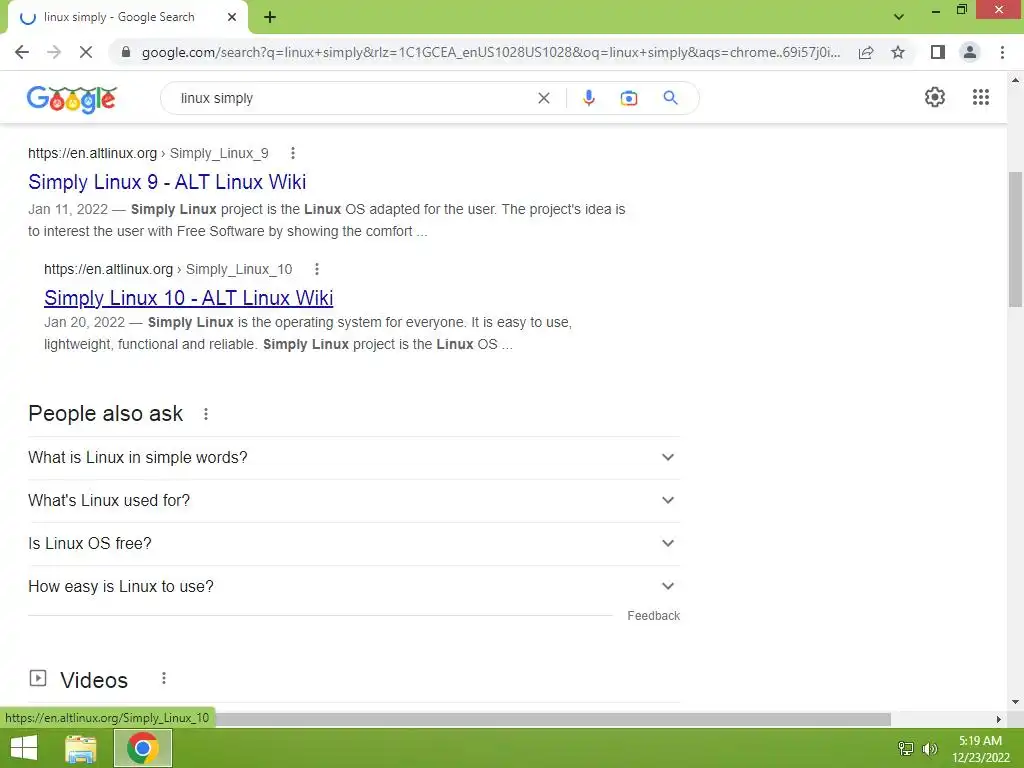
Task: Clear the search box text
Action: coord(543,98)
